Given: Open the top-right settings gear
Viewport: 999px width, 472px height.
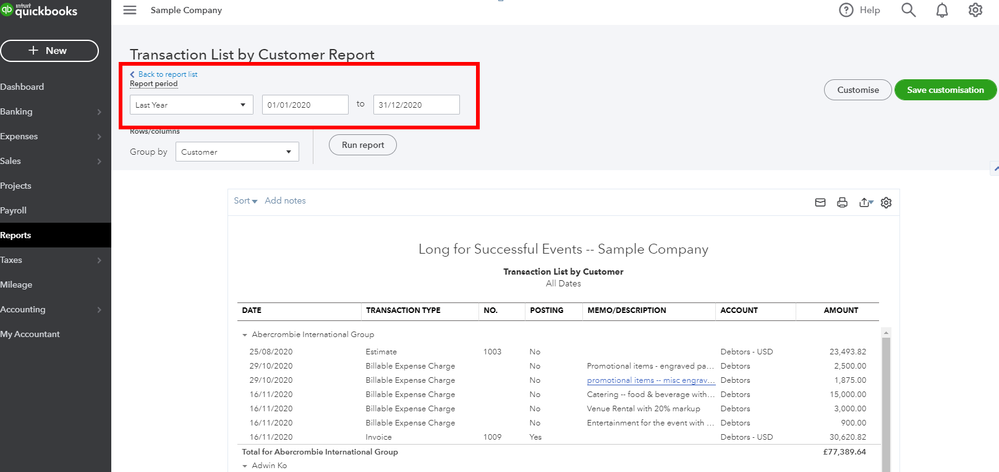Looking at the screenshot, I should [x=975, y=10].
